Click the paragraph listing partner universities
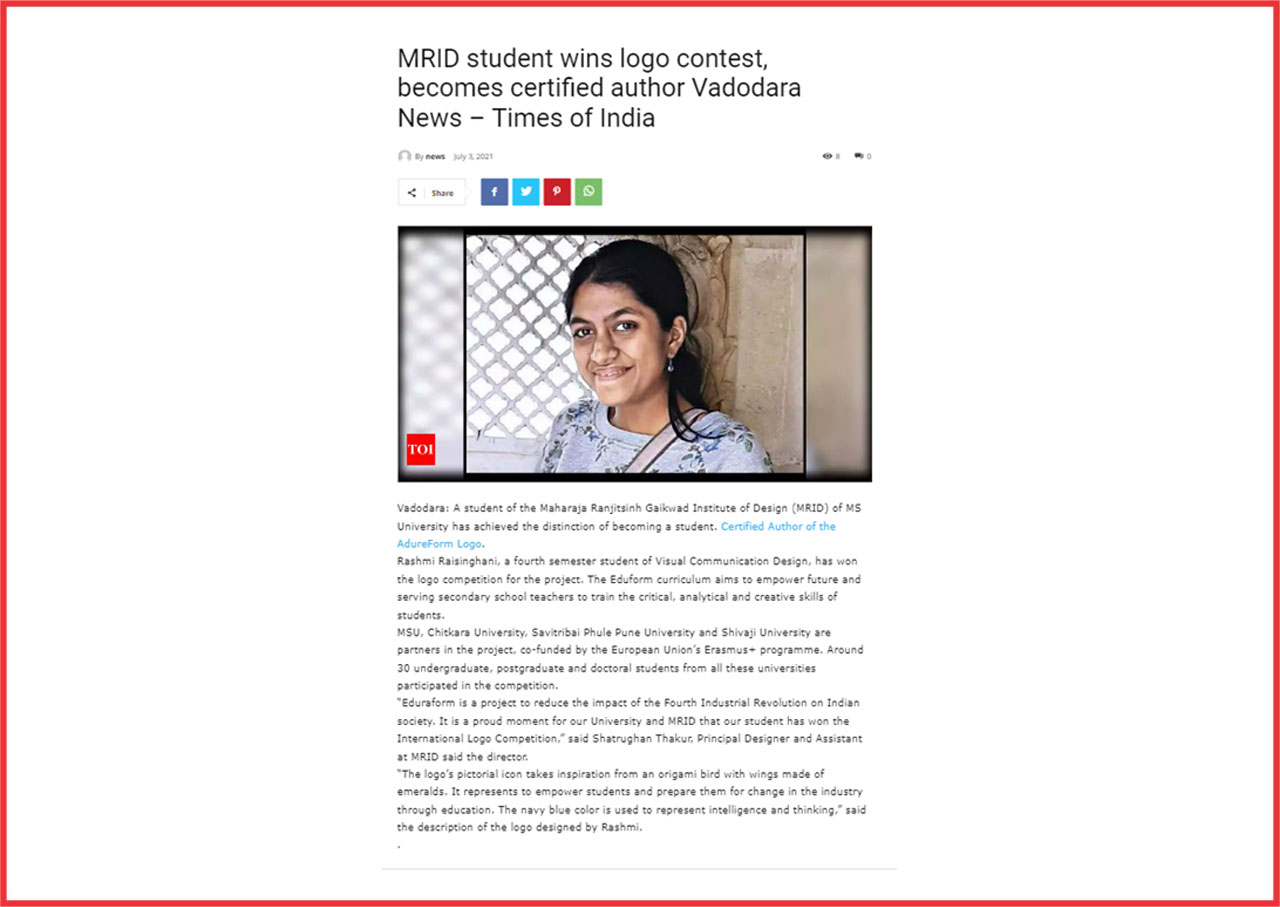This screenshot has height=907, width=1280. [630, 659]
